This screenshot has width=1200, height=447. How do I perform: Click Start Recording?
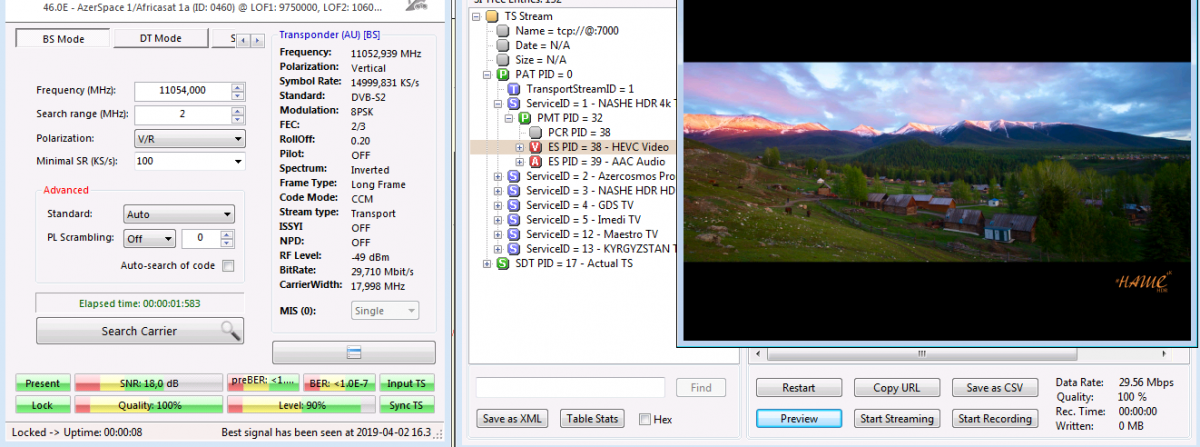pyautogui.click(x=995, y=419)
